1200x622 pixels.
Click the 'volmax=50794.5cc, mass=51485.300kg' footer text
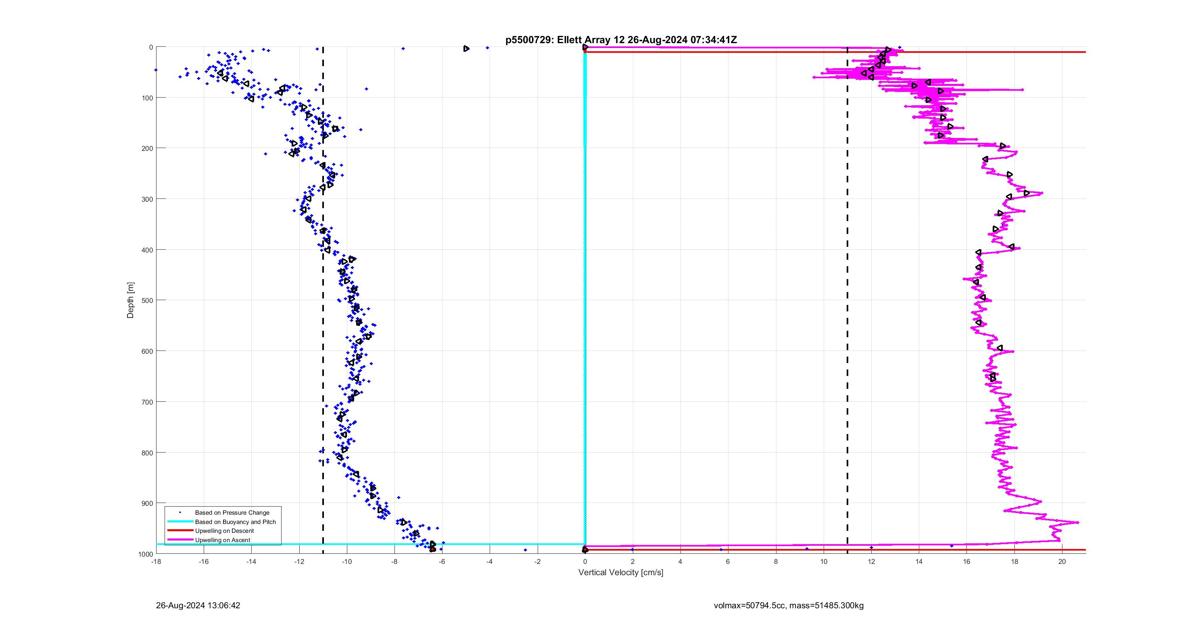click(788, 605)
